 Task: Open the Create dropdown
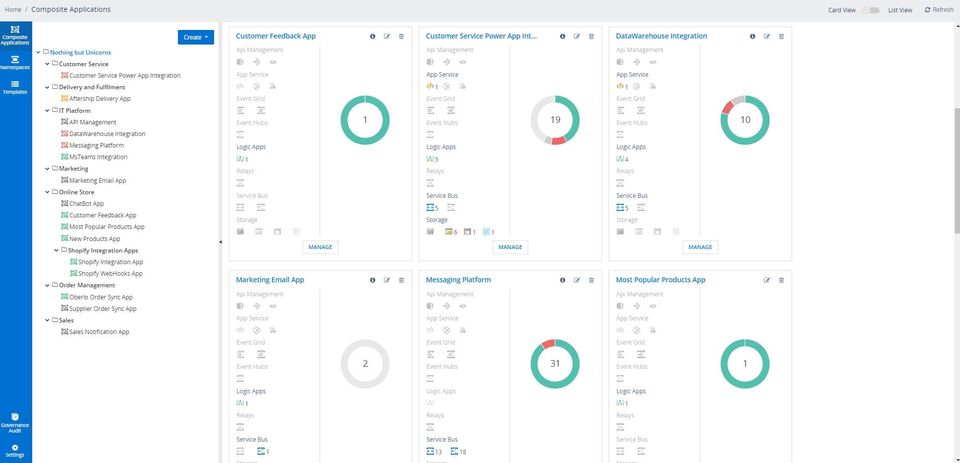pyautogui.click(x=196, y=37)
